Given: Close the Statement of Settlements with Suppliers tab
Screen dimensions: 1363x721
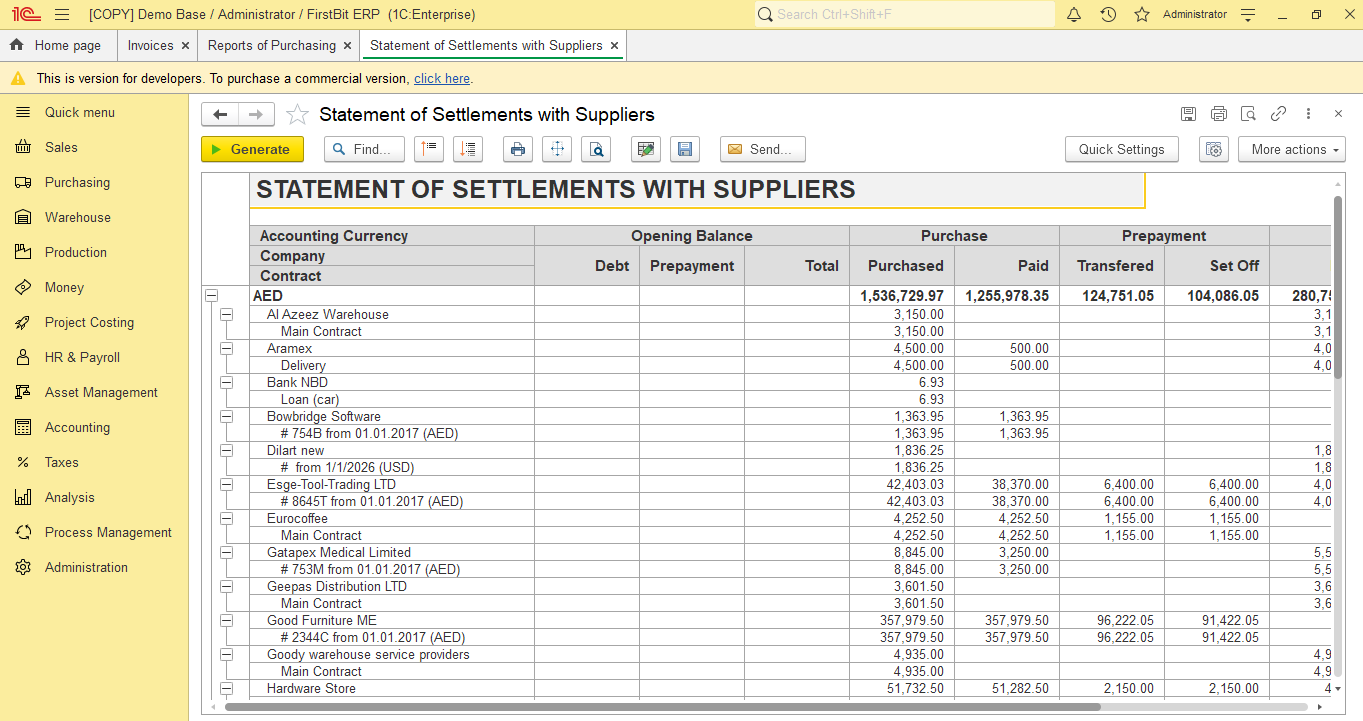Looking at the screenshot, I should pyautogui.click(x=614, y=45).
